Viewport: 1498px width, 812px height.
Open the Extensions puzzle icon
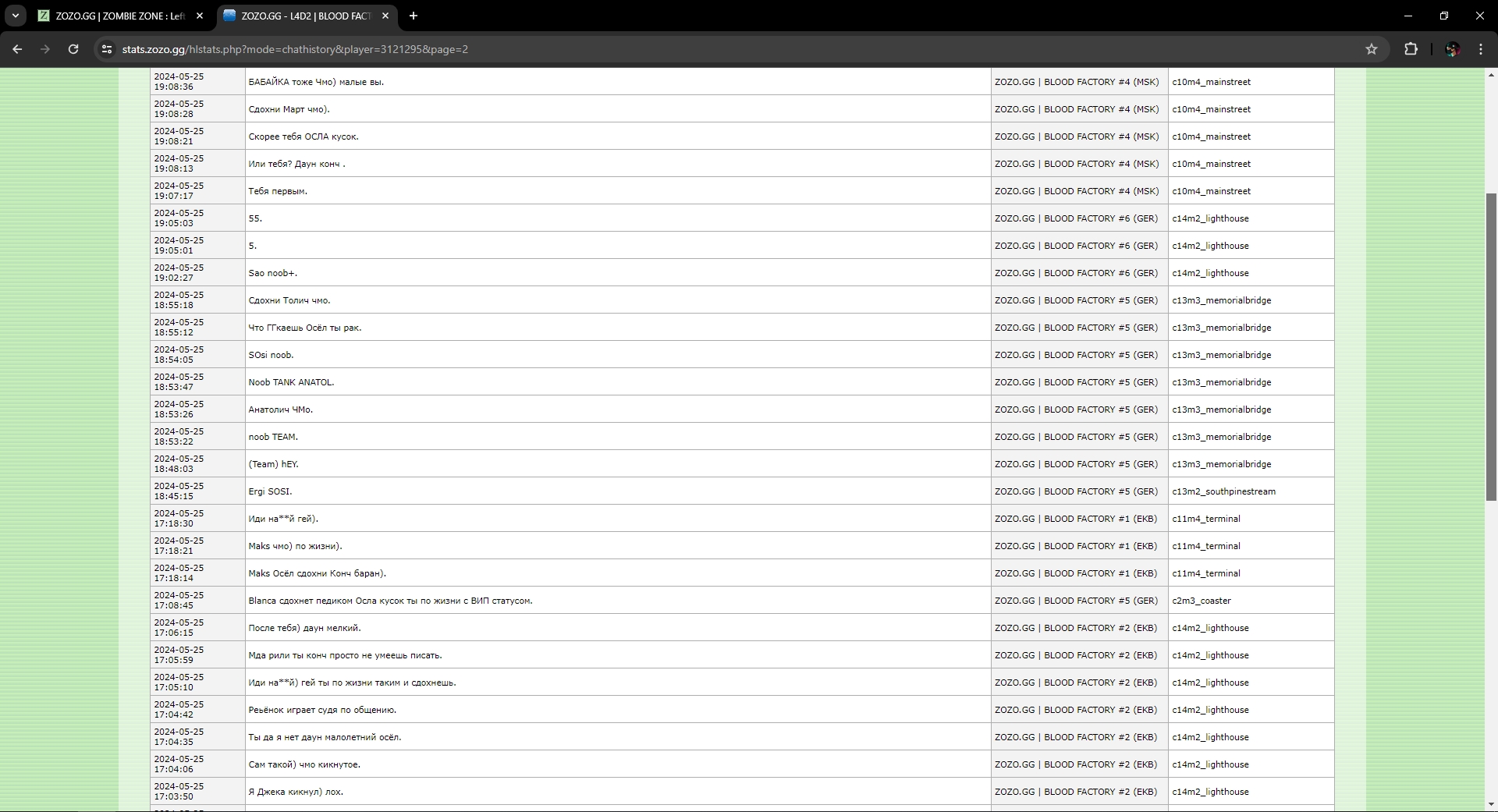1411,49
